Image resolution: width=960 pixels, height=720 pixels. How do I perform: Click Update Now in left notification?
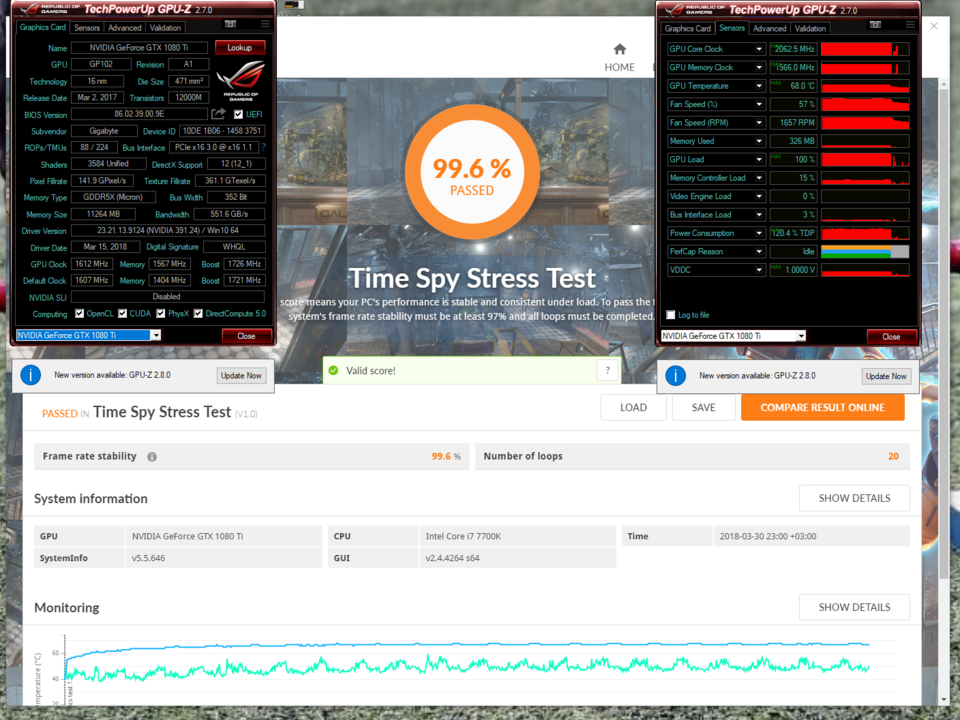point(241,375)
